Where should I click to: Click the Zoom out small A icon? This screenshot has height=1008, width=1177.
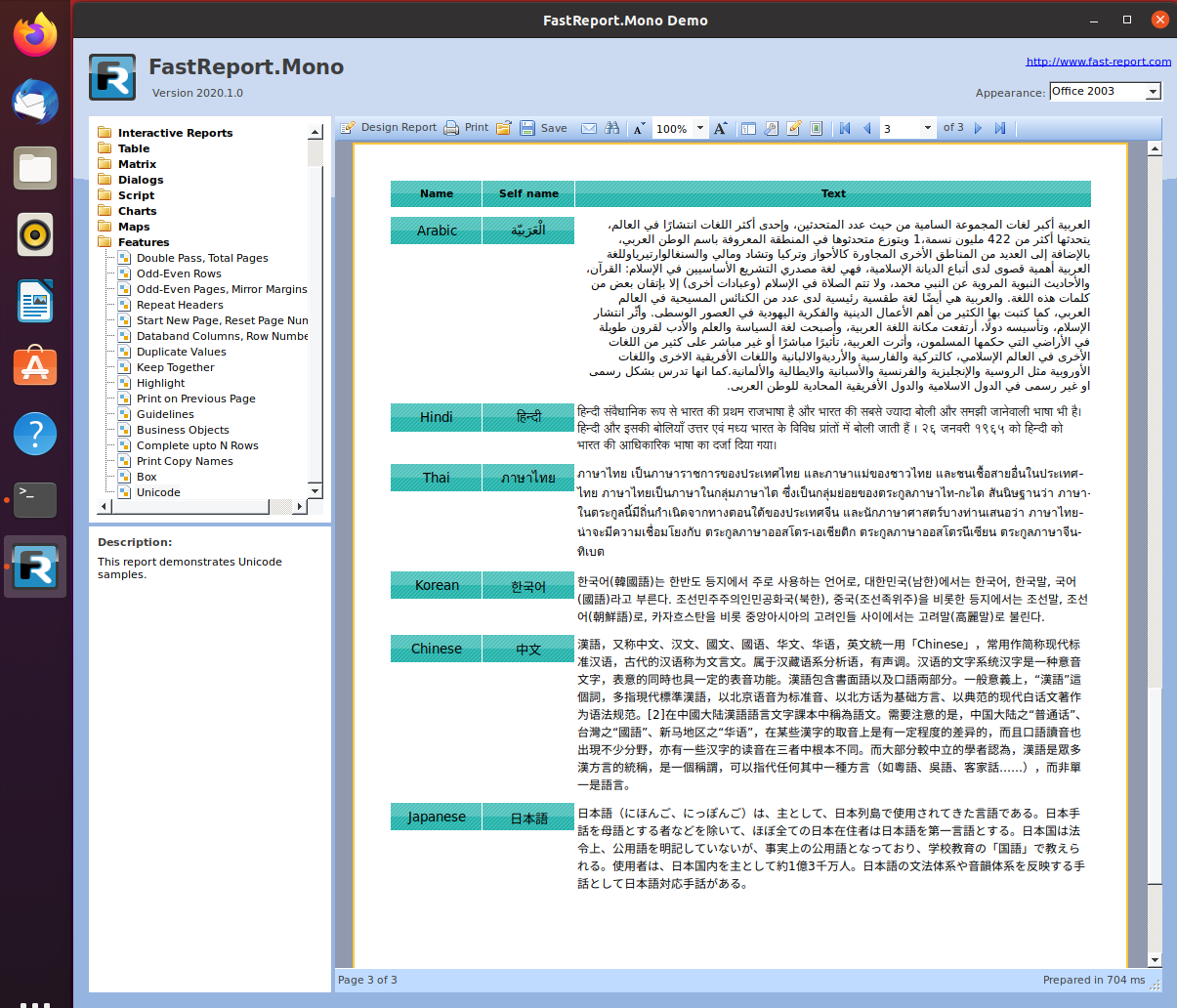pos(639,128)
